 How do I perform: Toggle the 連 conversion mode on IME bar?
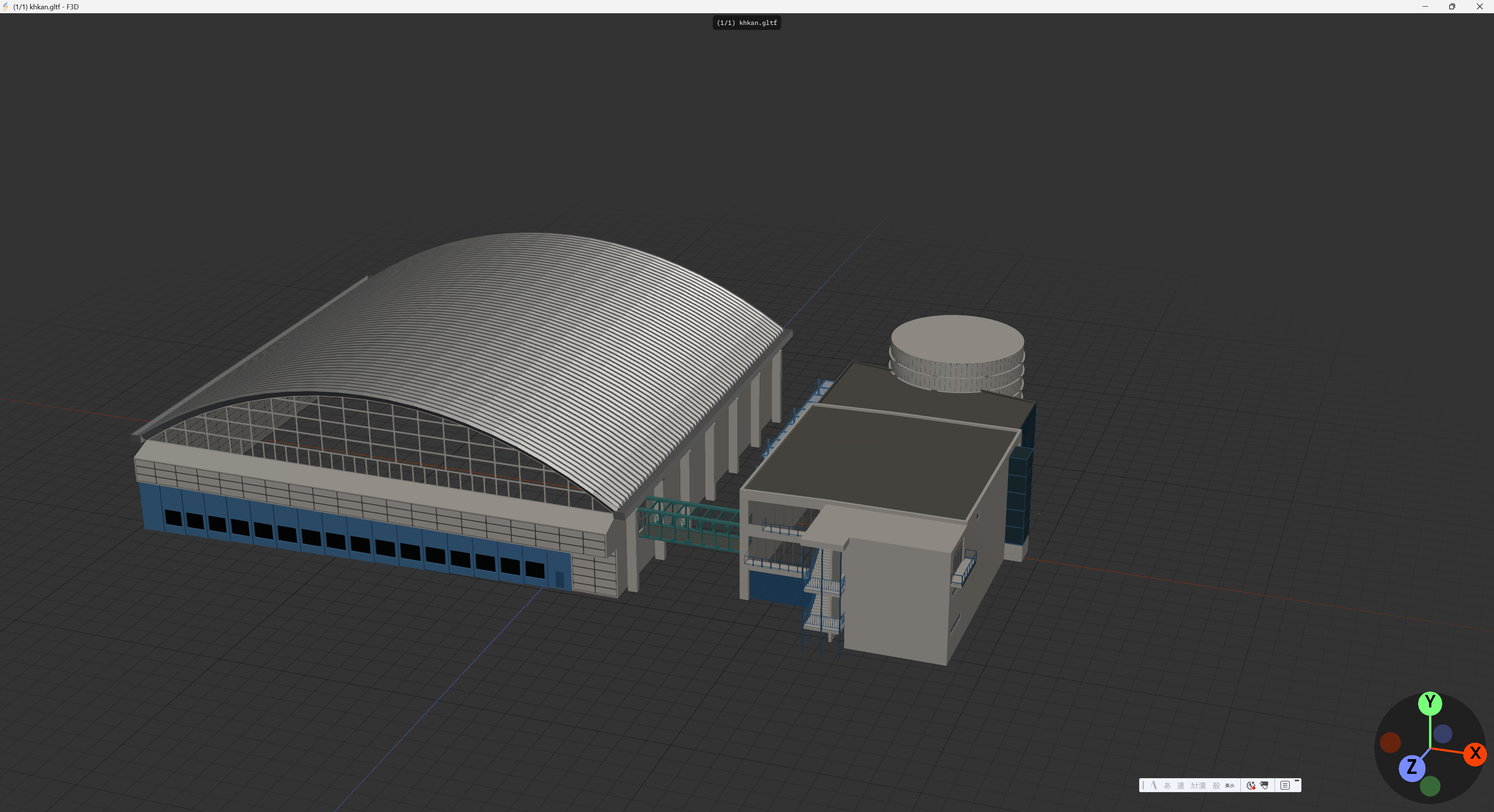[x=1180, y=786]
